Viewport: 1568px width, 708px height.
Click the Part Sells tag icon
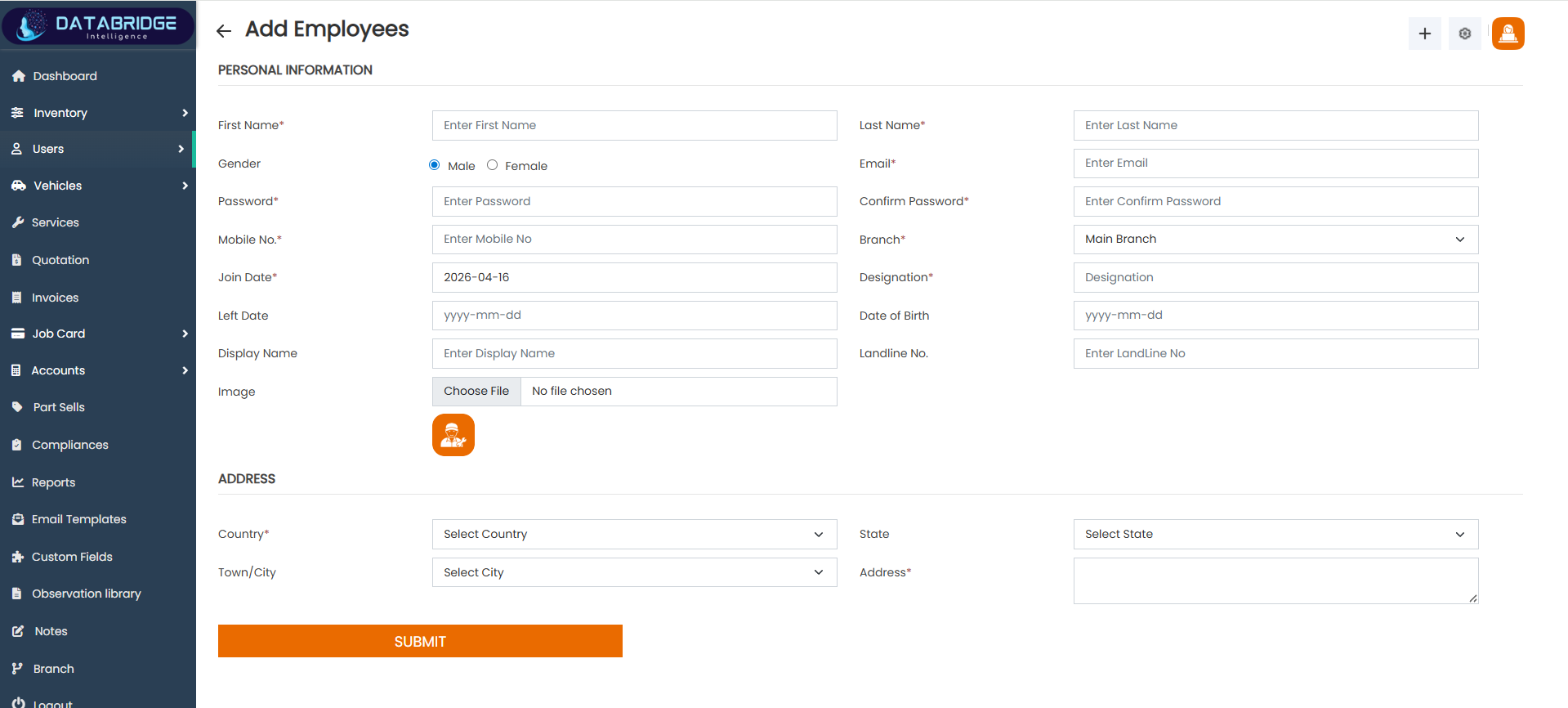point(17,407)
